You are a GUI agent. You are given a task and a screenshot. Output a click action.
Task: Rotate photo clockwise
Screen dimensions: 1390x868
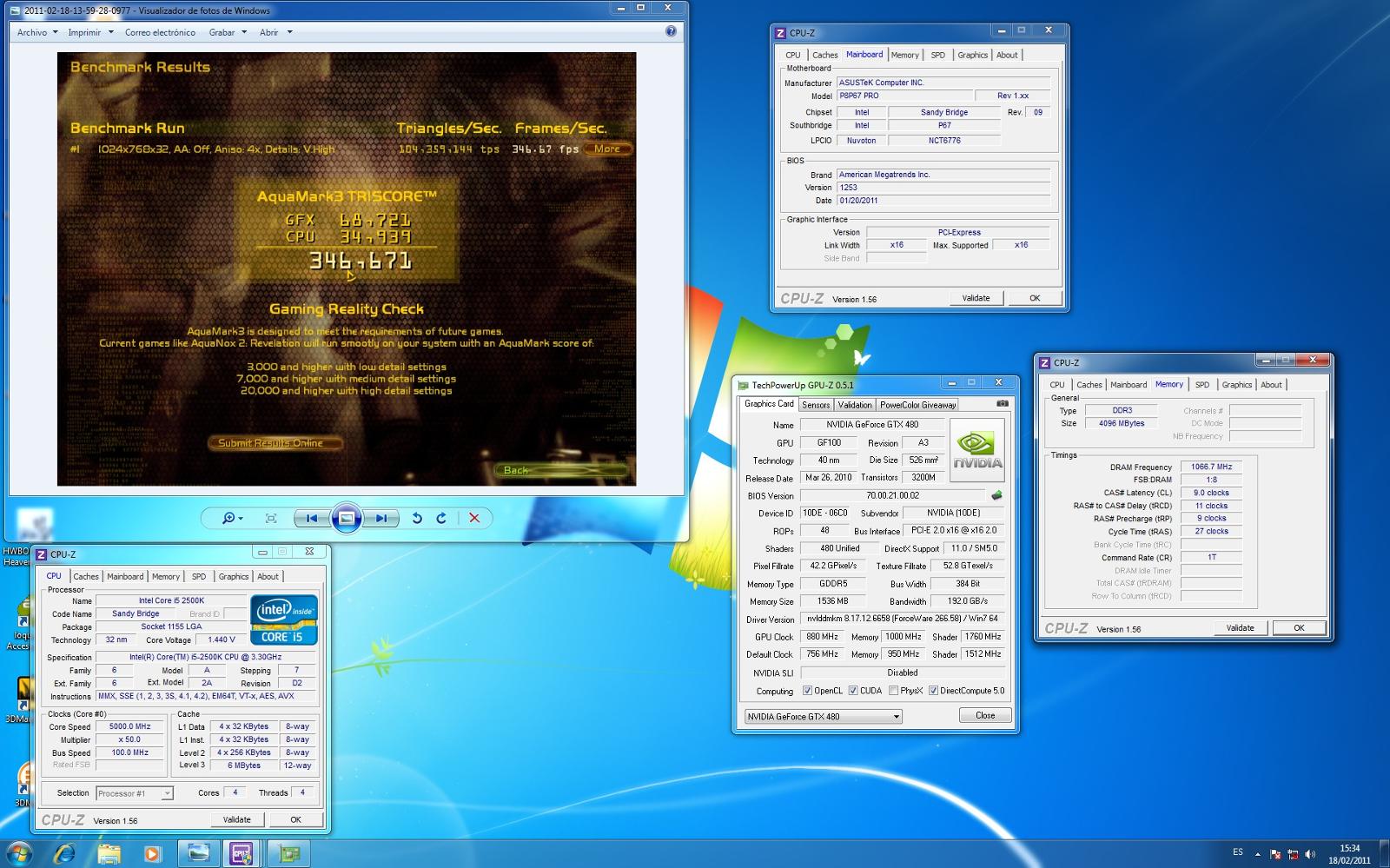click(441, 518)
